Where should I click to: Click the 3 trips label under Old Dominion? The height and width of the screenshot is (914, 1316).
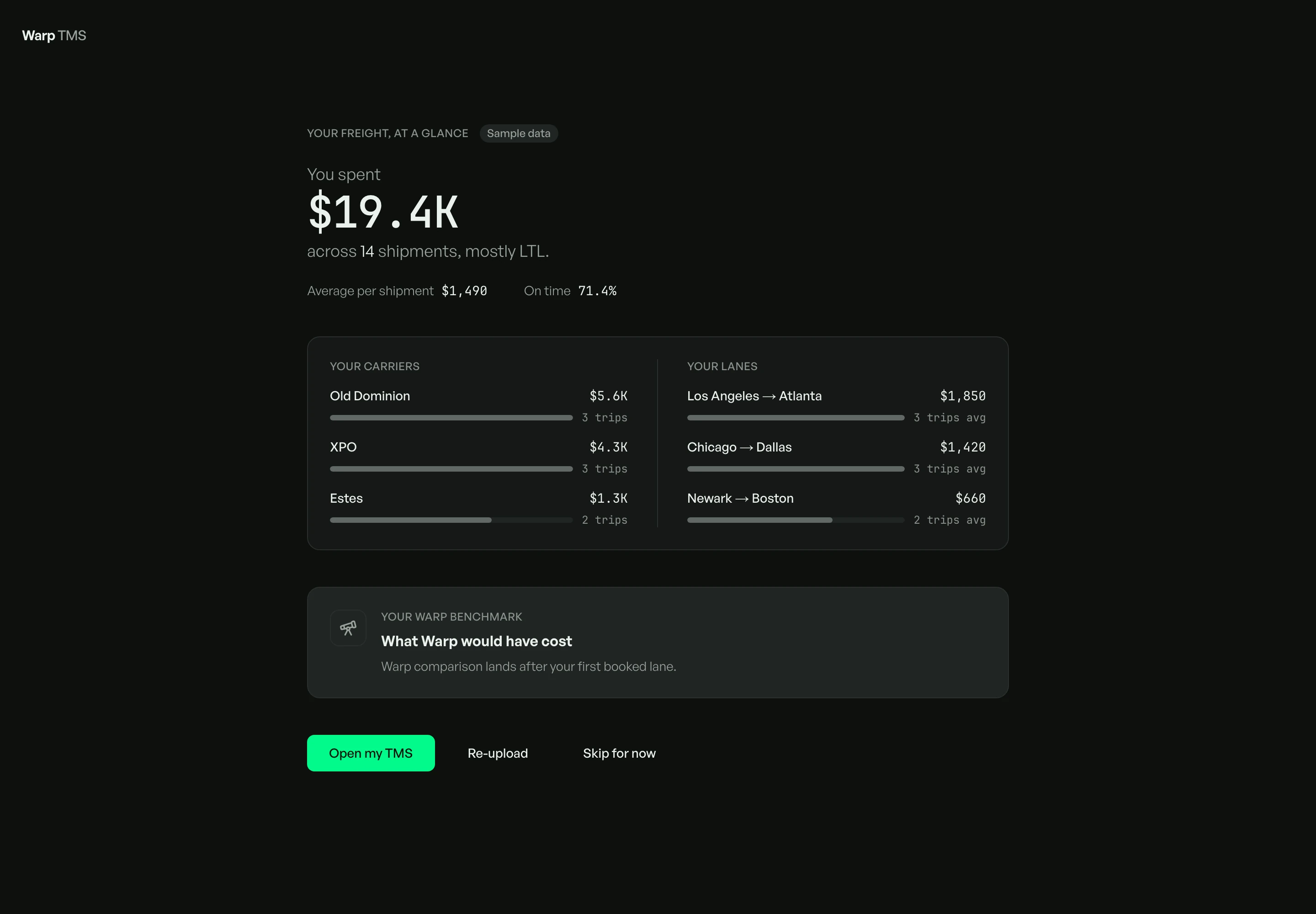pyautogui.click(x=604, y=418)
